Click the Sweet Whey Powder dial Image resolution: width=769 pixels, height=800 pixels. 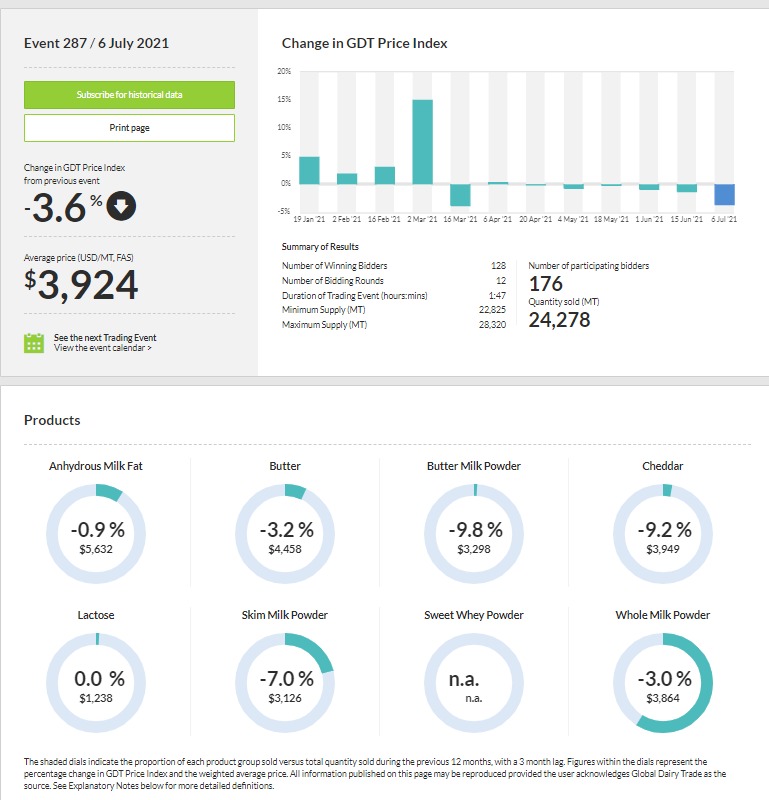(x=473, y=684)
